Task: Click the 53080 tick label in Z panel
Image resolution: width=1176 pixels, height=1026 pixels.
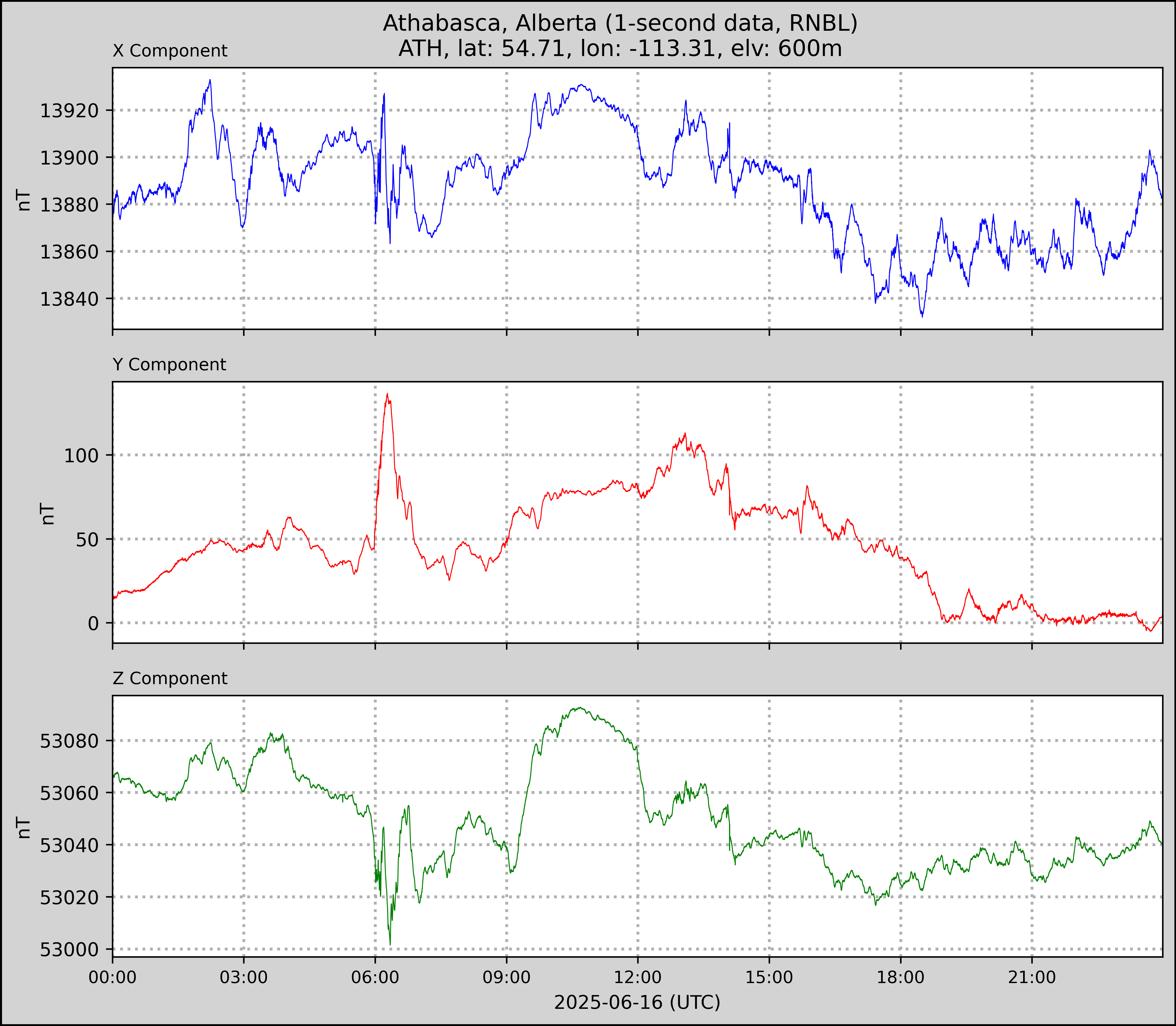Action: [x=69, y=741]
